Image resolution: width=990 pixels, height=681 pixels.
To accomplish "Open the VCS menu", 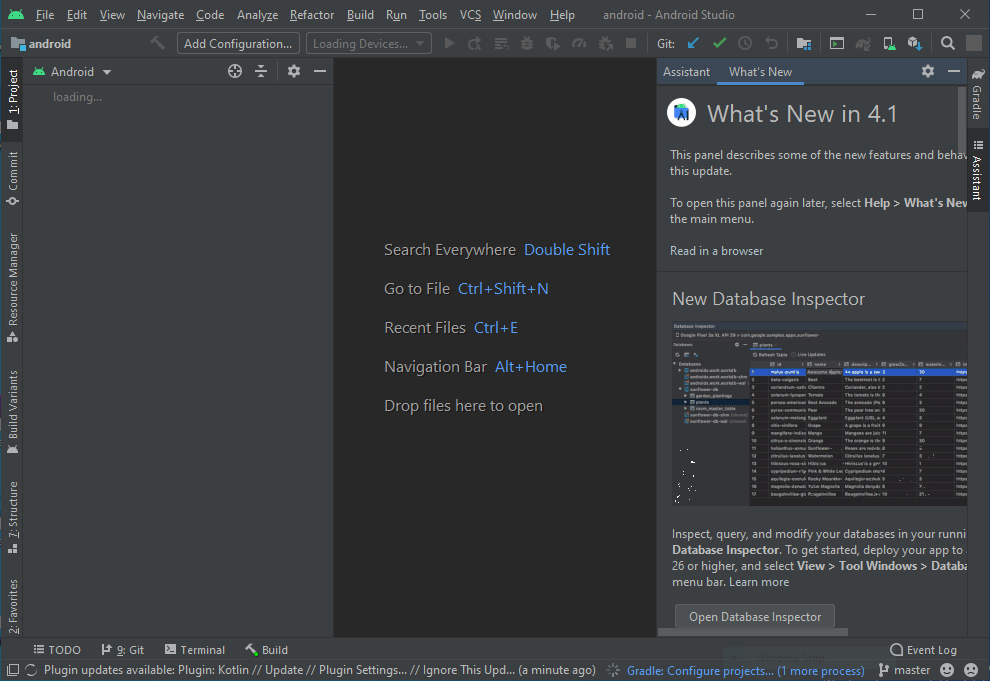I will pyautogui.click(x=470, y=15).
